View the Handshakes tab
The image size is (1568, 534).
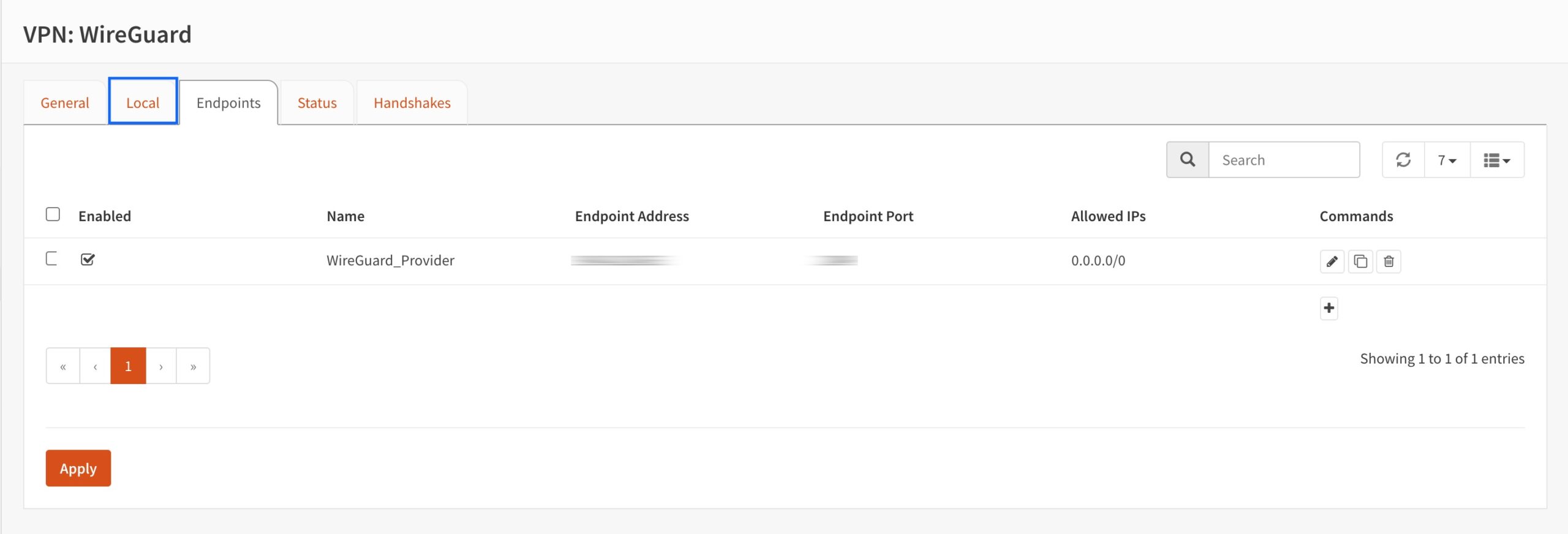(412, 103)
